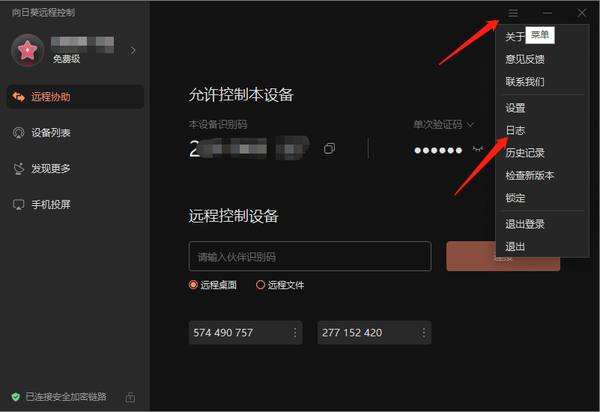This screenshot has width=600, height=412.
Task: Expand account details chevron arrow
Action: pyautogui.click(x=133, y=50)
